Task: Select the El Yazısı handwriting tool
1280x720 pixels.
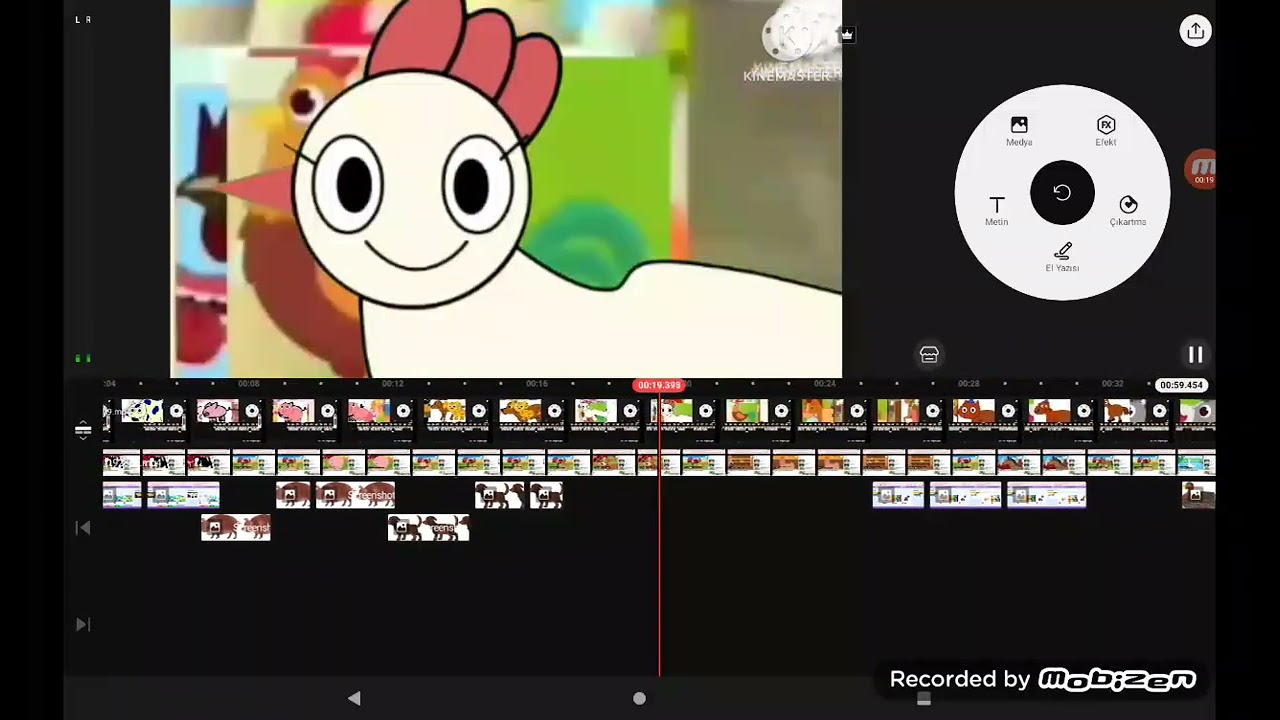Action: (1062, 257)
